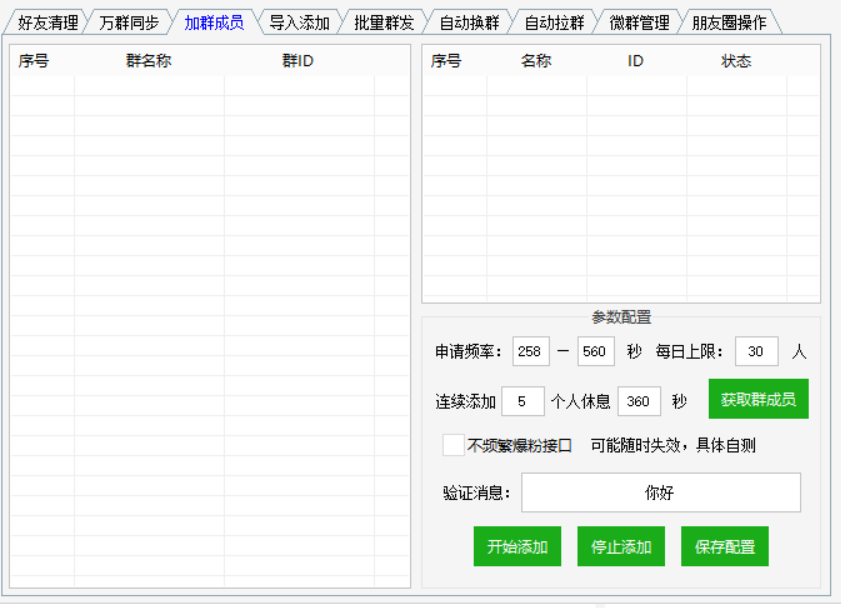This screenshot has height=608, width=841.
Task: Click the 获取群成员 button
Action: pyautogui.click(x=758, y=399)
